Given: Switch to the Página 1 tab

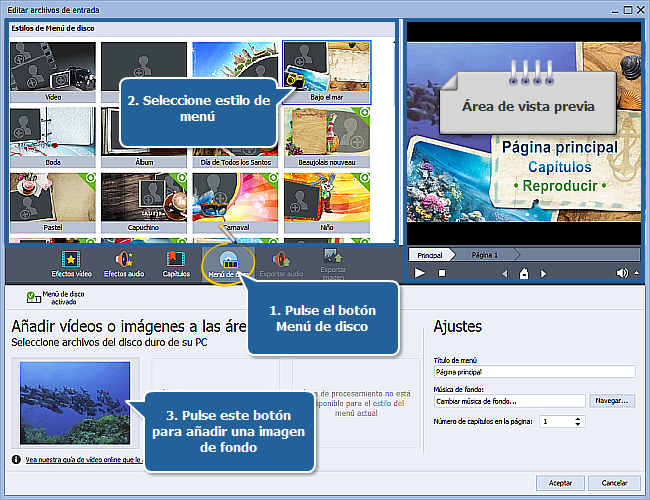Looking at the screenshot, I should pyautogui.click(x=484, y=255).
